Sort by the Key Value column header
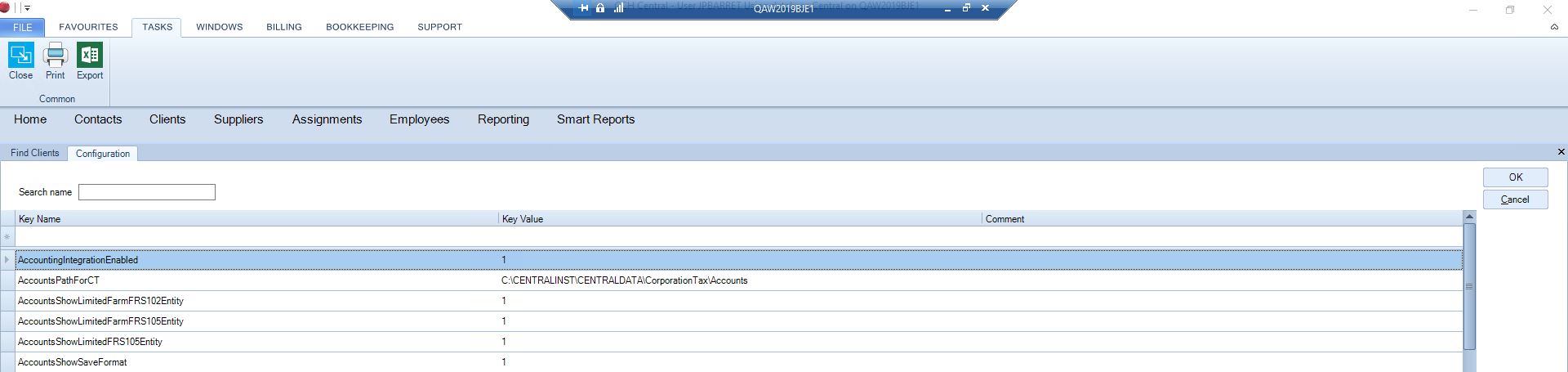Viewport: 1568px width, 372px height. coord(741,219)
